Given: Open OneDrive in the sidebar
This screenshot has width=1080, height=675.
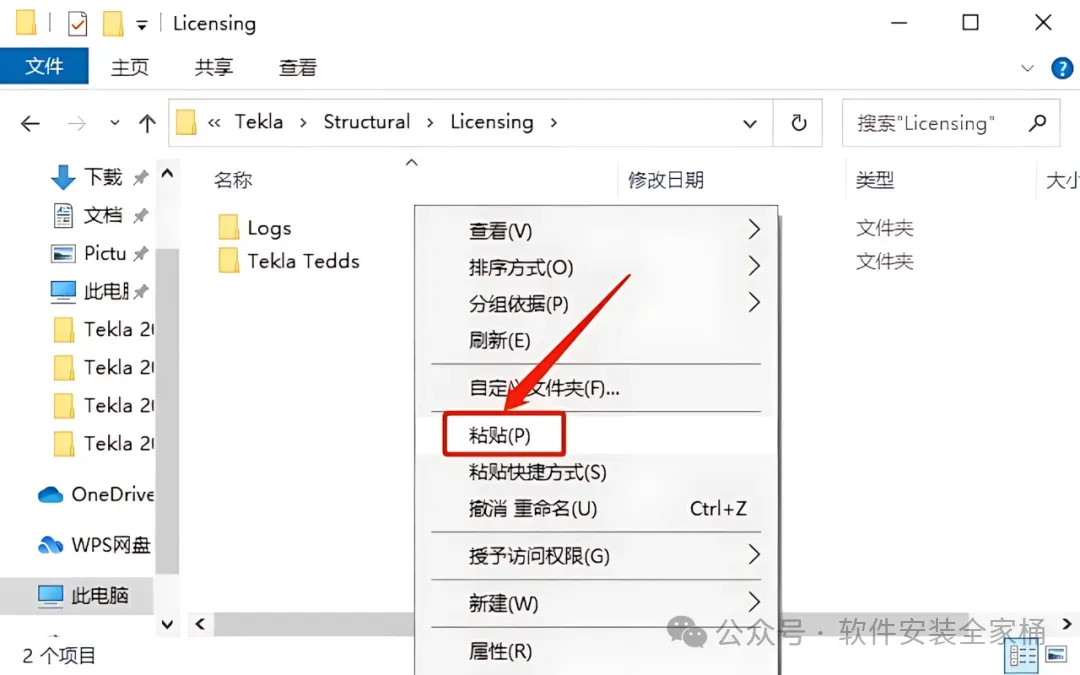Looking at the screenshot, I should (95, 495).
